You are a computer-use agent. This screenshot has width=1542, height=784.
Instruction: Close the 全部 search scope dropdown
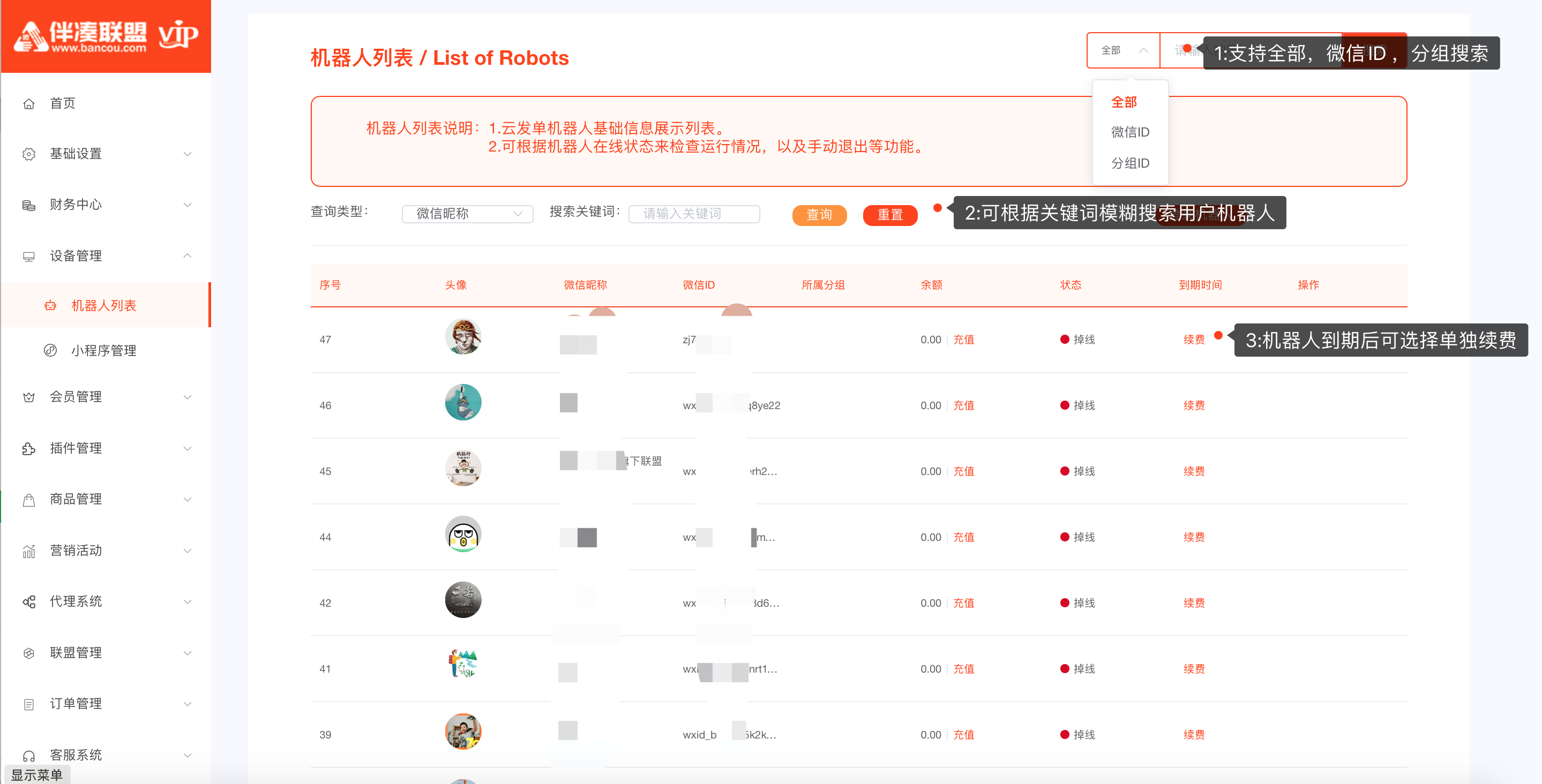[x=1124, y=50]
